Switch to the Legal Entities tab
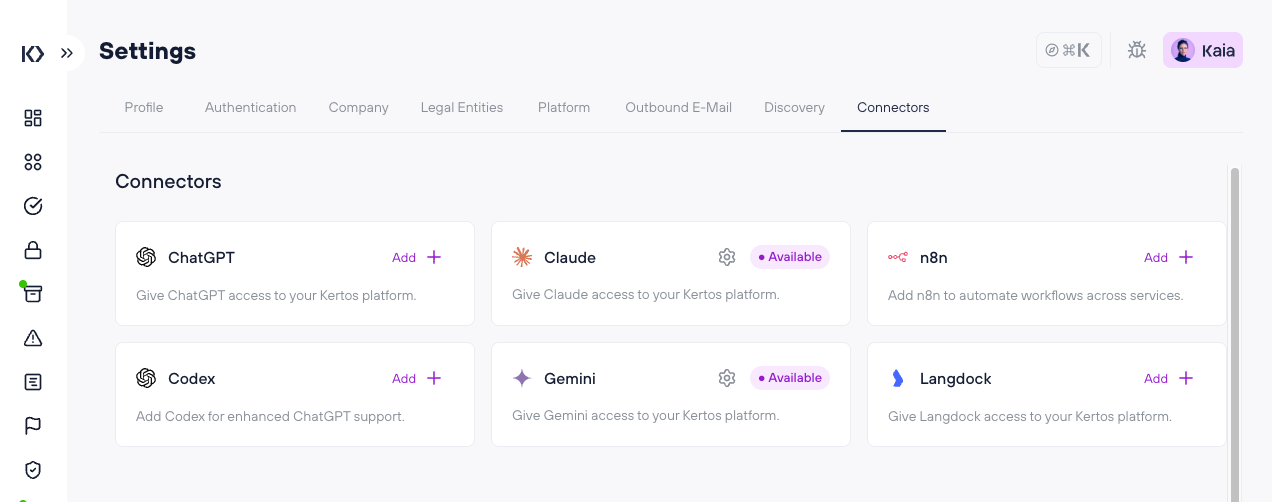Viewport: 1272px width, 502px height. click(462, 107)
